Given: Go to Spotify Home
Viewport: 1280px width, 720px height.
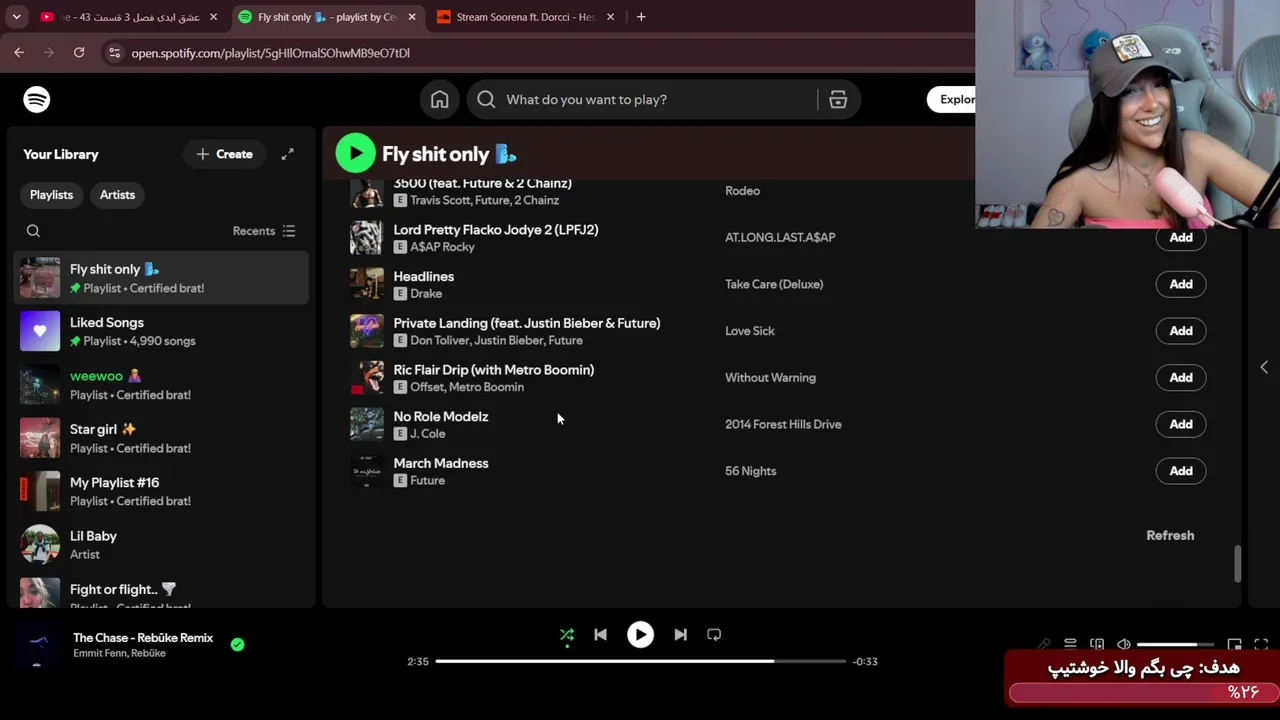Looking at the screenshot, I should (x=440, y=100).
